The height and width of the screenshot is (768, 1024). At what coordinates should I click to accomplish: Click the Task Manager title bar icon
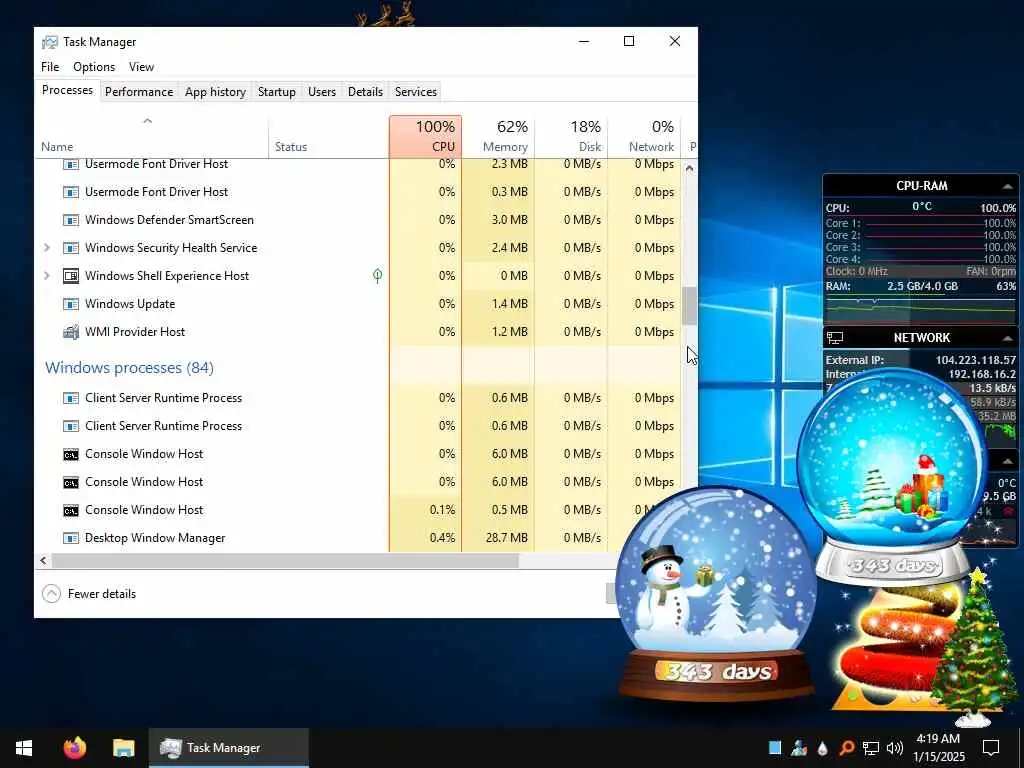(x=50, y=42)
